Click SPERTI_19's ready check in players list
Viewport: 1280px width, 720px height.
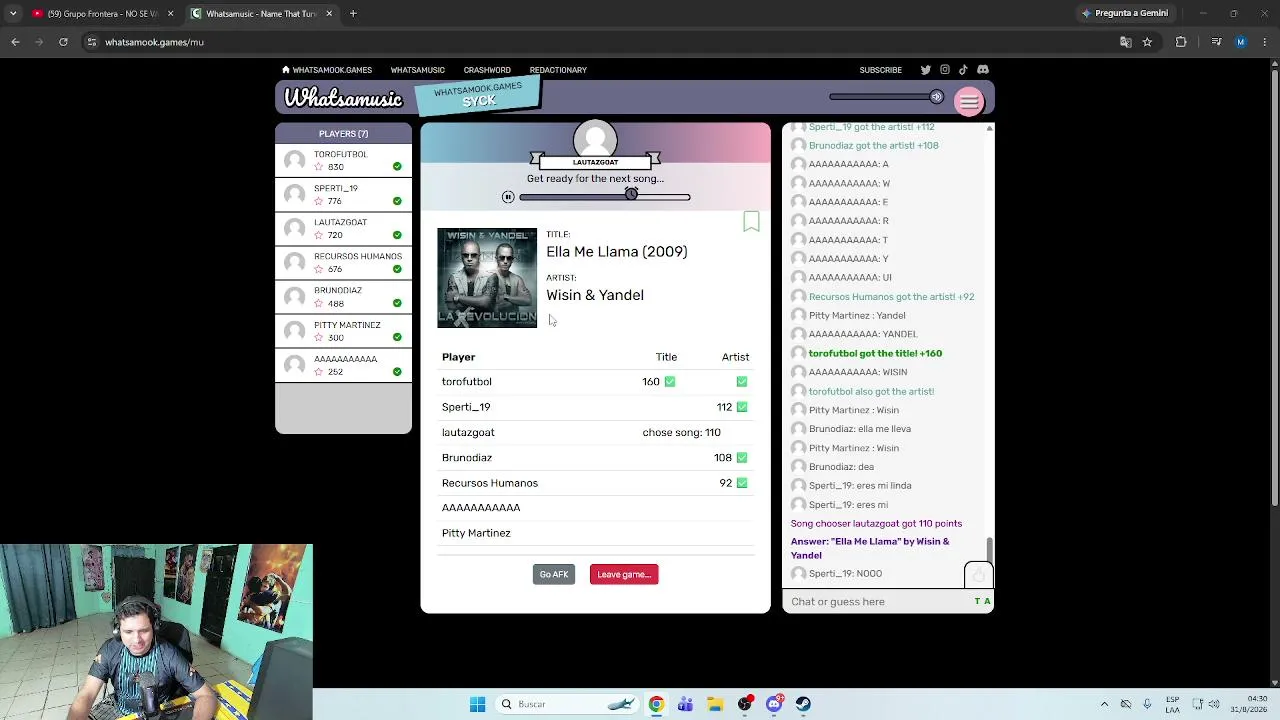coord(397,201)
